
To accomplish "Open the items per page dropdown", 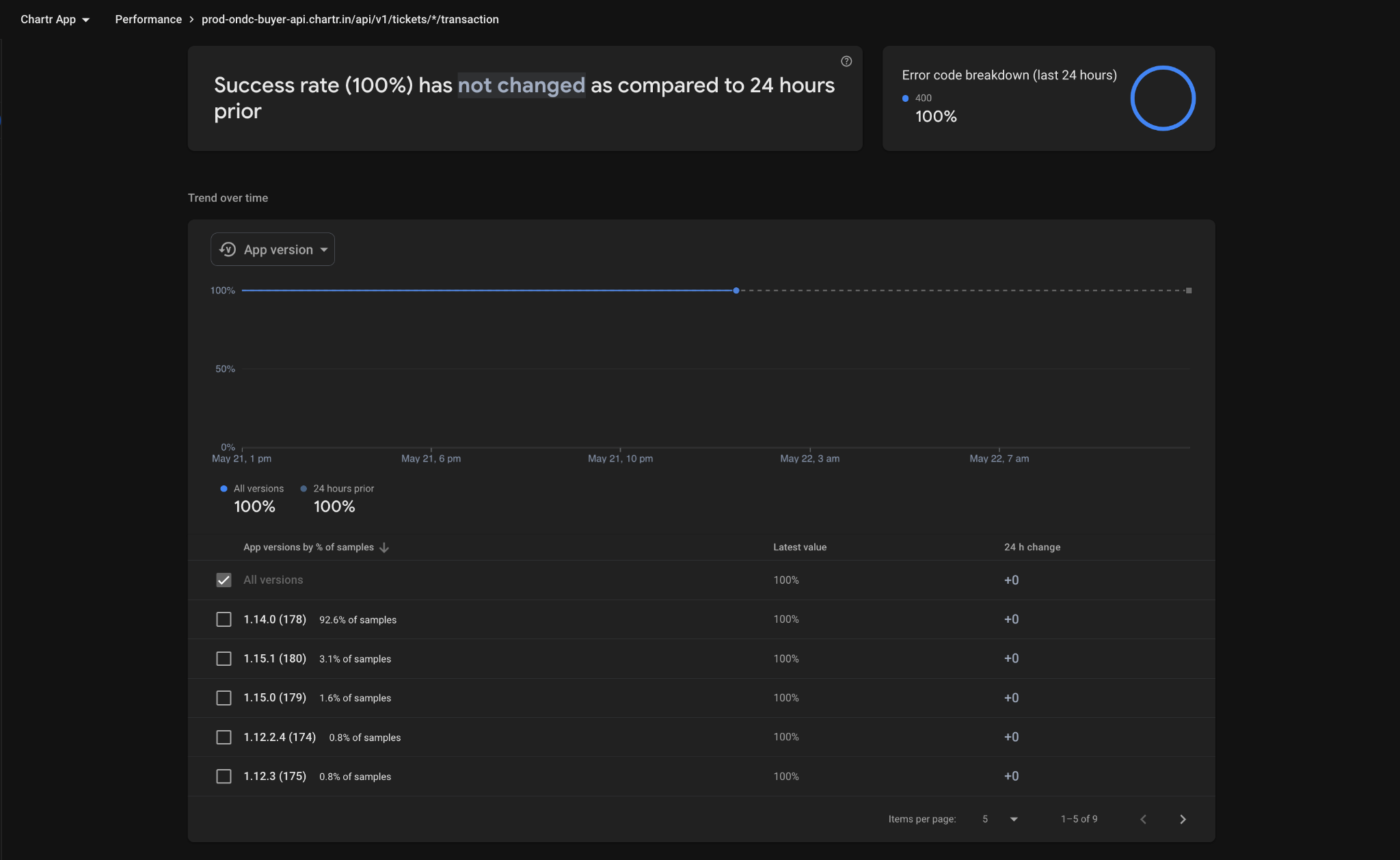I will point(1000,819).
